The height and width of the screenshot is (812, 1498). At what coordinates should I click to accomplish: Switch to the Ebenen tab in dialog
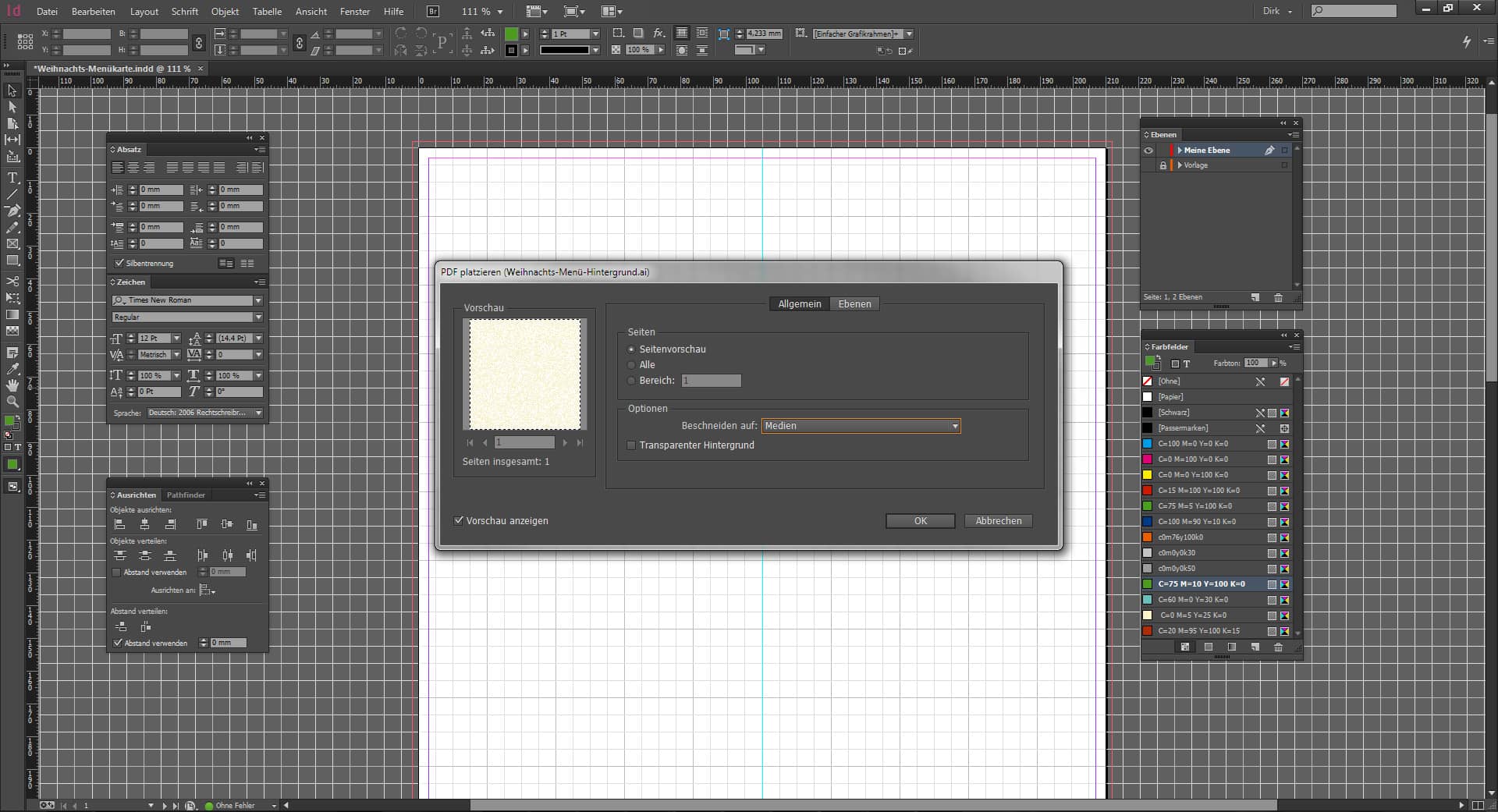point(854,304)
